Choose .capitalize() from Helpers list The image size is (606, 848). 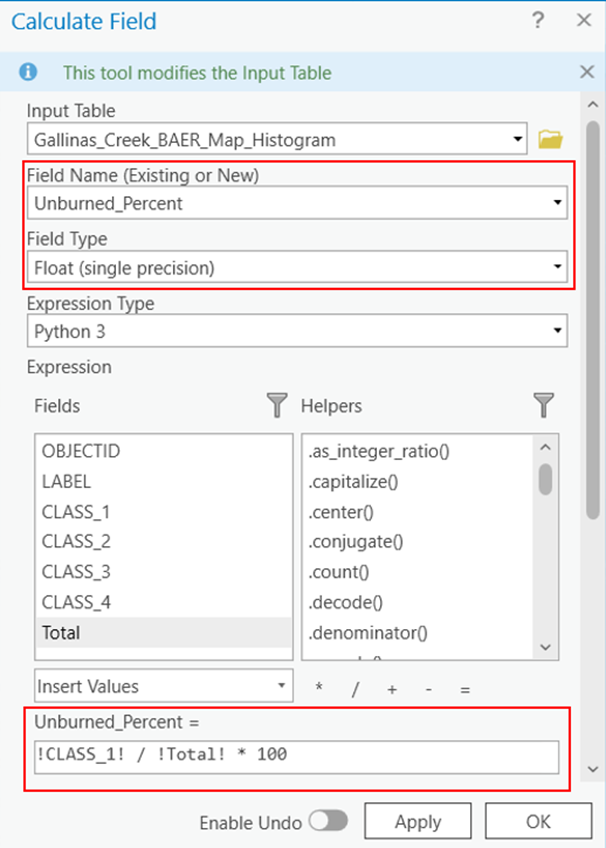(x=354, y=481)
